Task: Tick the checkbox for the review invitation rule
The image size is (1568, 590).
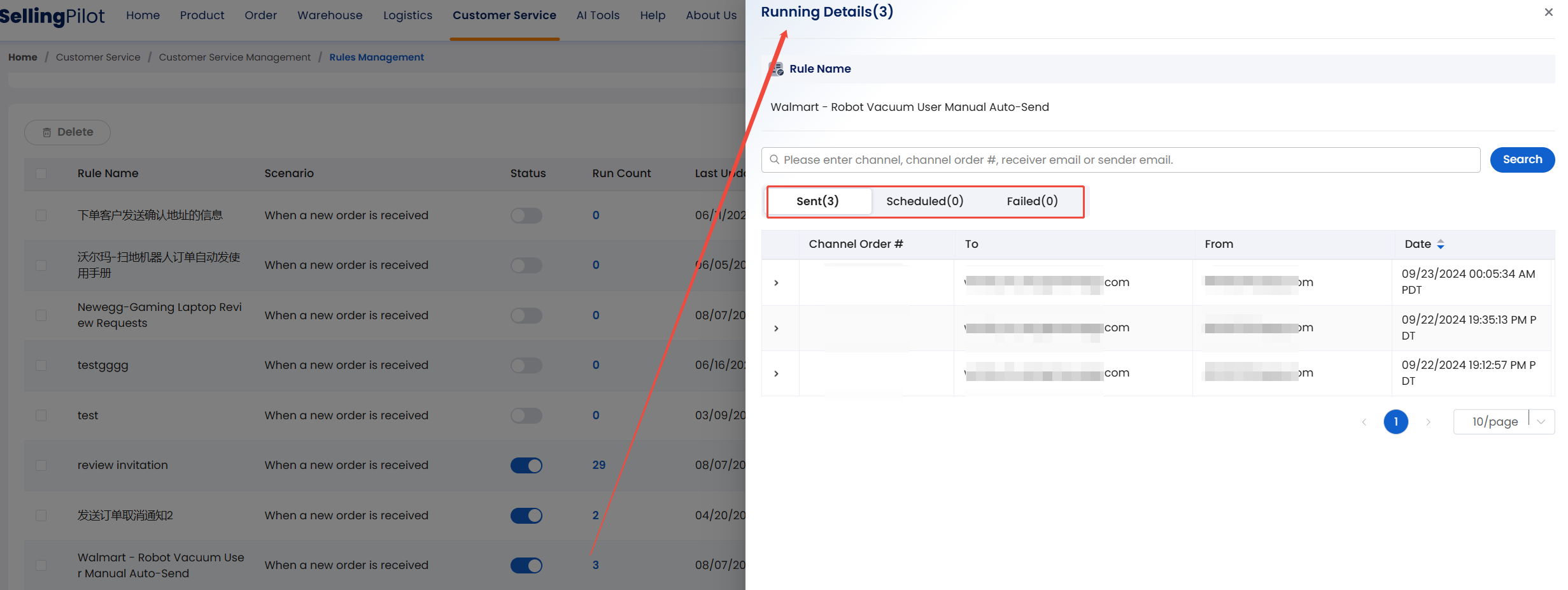Action: [41, 465]
